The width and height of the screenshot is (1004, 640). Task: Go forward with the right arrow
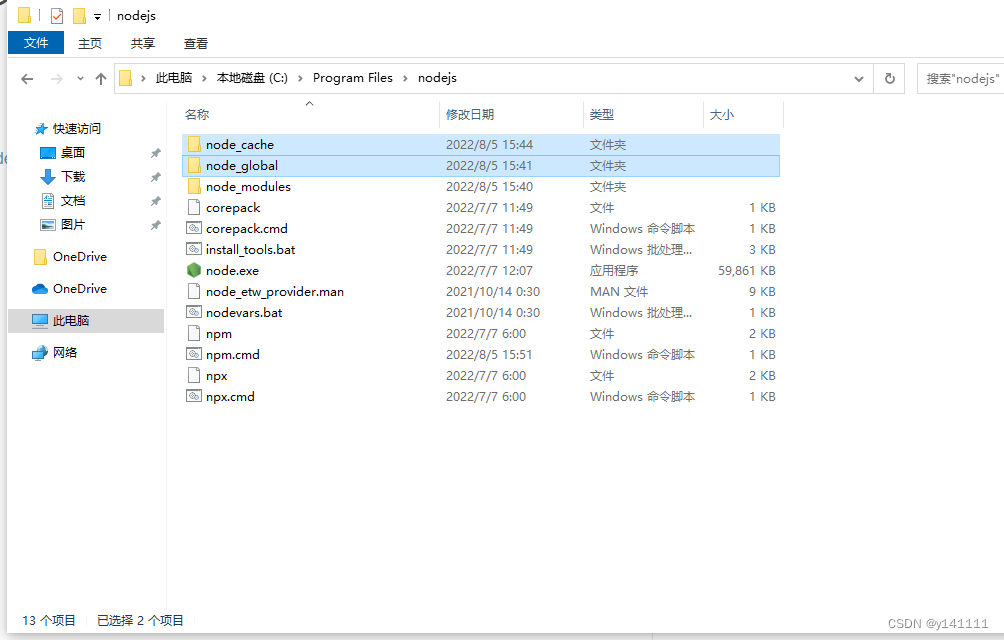pyautogui.click(x=57, y=79)
